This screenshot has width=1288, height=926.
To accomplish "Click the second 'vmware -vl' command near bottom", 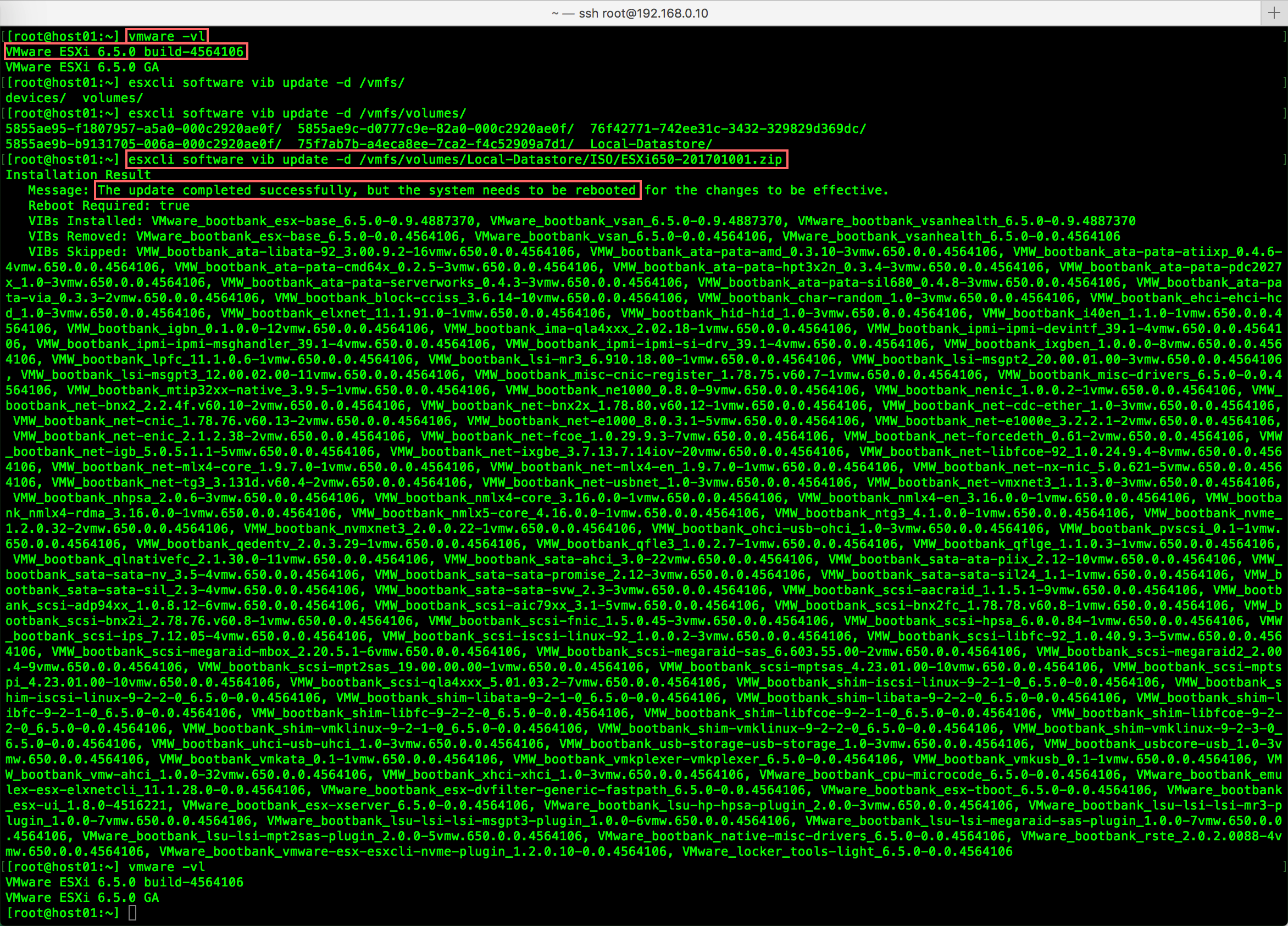I will pos(166,867).
